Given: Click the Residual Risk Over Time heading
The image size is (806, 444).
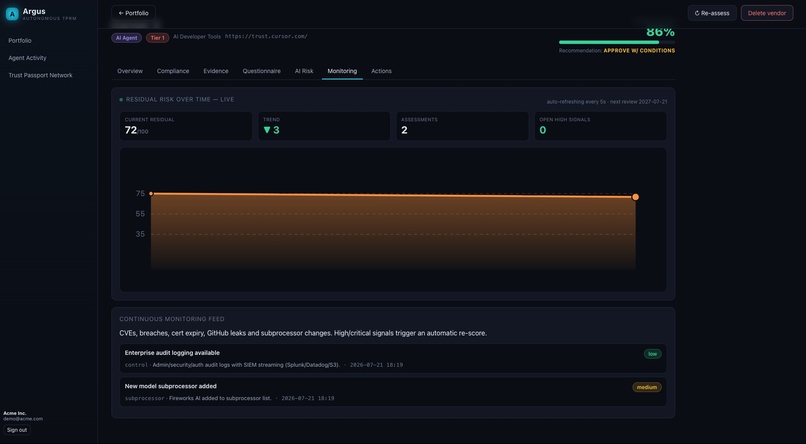Looking at the screenshot, I should click(180, 100).
